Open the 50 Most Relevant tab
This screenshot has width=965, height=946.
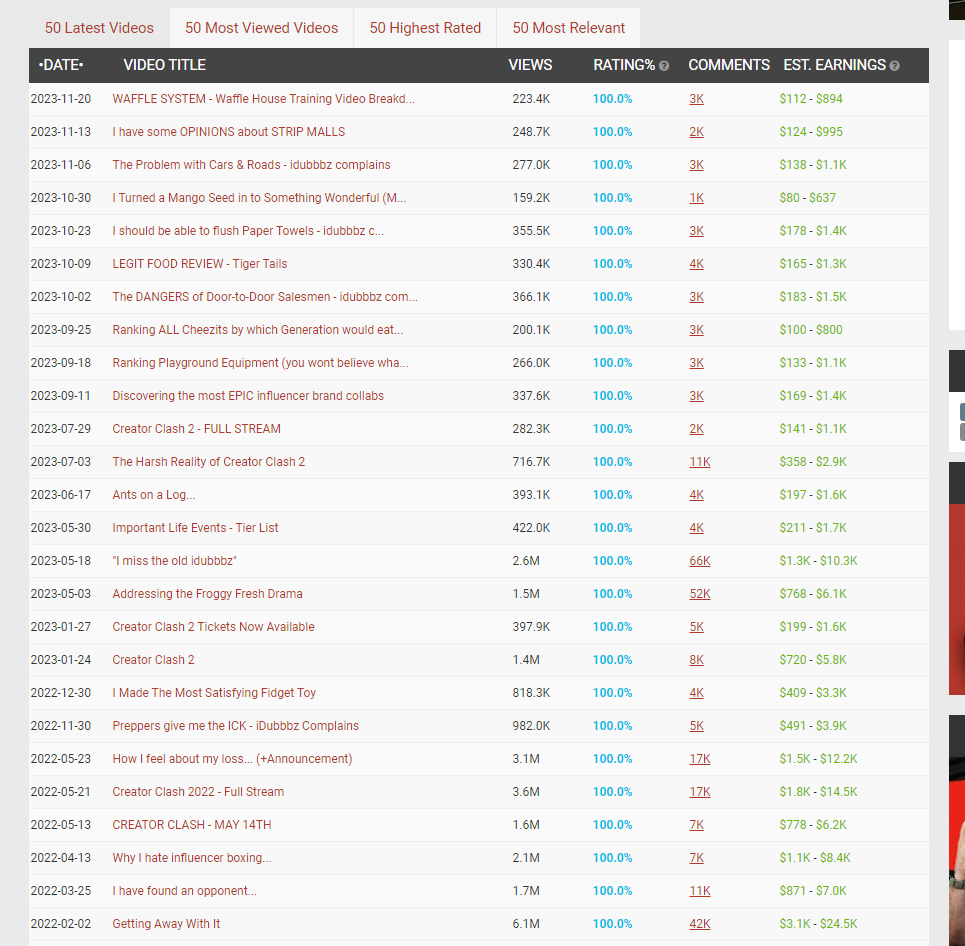pyautogui.click(x=569, y=28)
